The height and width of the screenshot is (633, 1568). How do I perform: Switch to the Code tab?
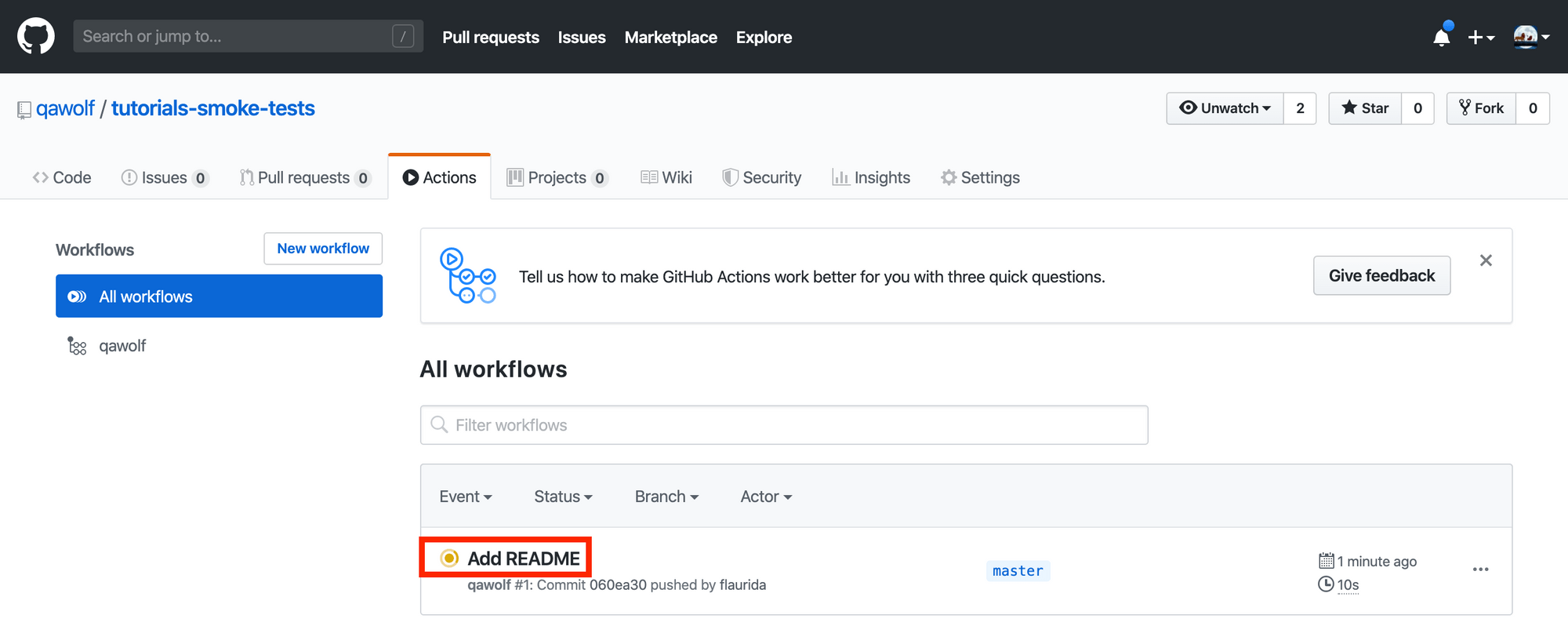coord(62,177)
